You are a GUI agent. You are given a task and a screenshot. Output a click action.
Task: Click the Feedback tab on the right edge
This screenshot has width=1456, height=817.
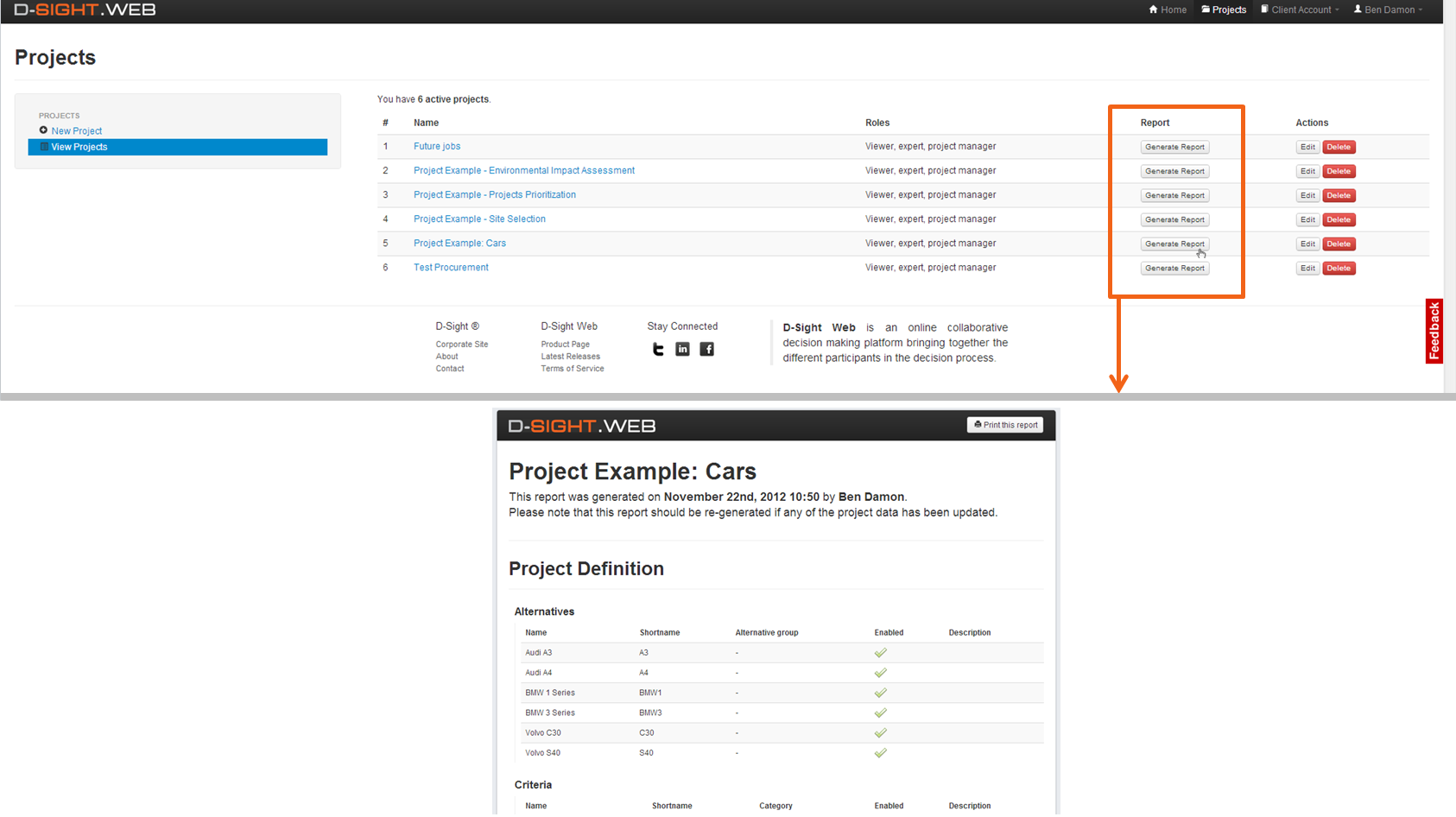coord(1434,332)
